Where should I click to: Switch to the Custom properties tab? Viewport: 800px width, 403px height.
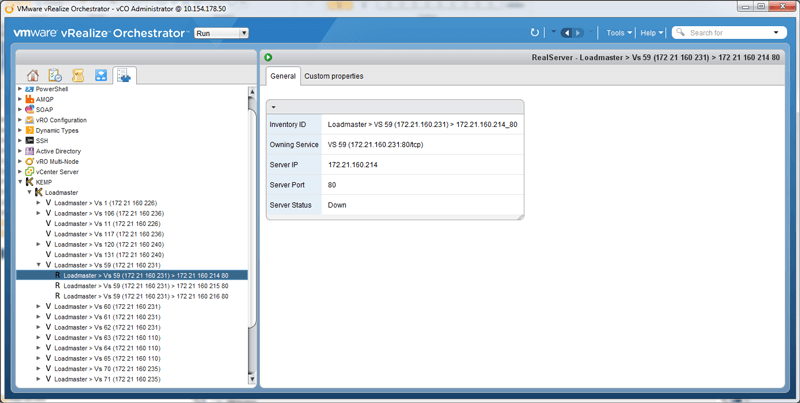[x=334, y=76]
